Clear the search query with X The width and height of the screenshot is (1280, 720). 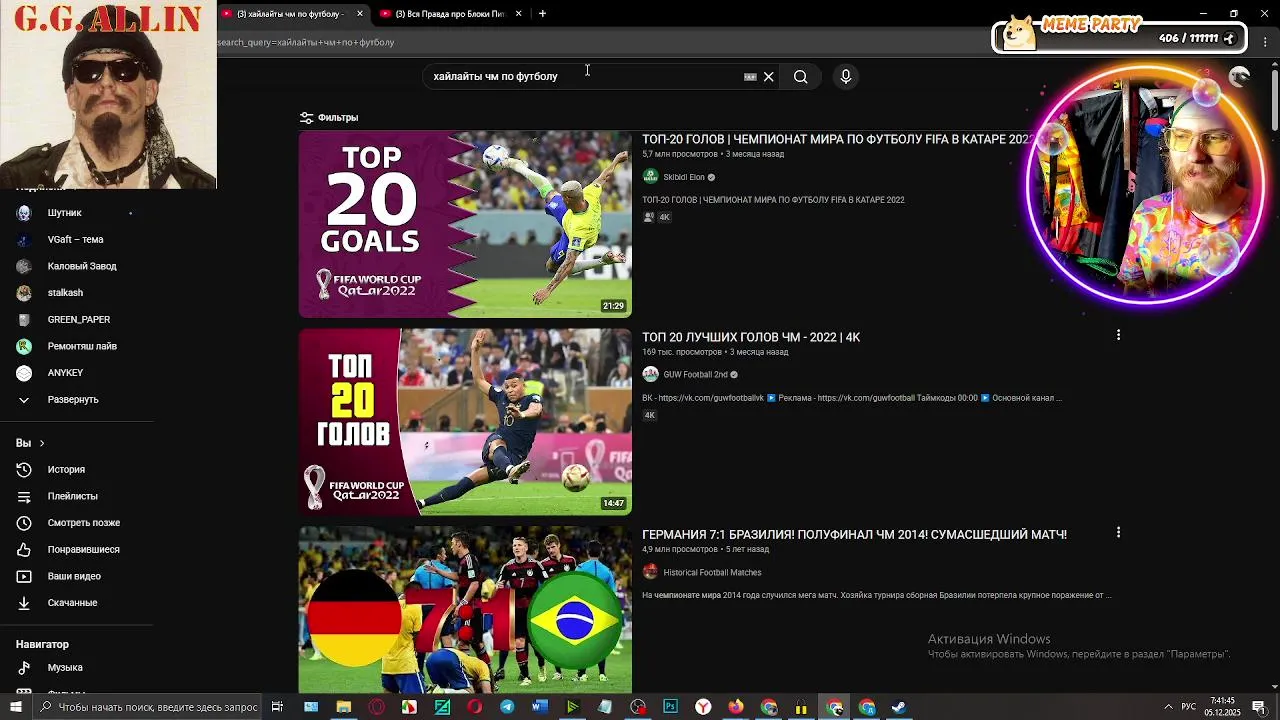pos(768,76)
